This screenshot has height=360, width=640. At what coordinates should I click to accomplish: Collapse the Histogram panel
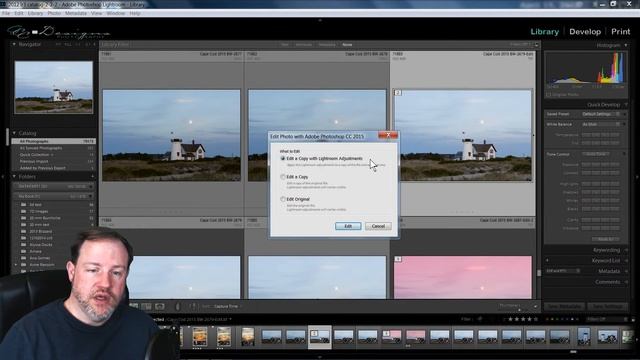pyautogui.click(x=626, y=45)
